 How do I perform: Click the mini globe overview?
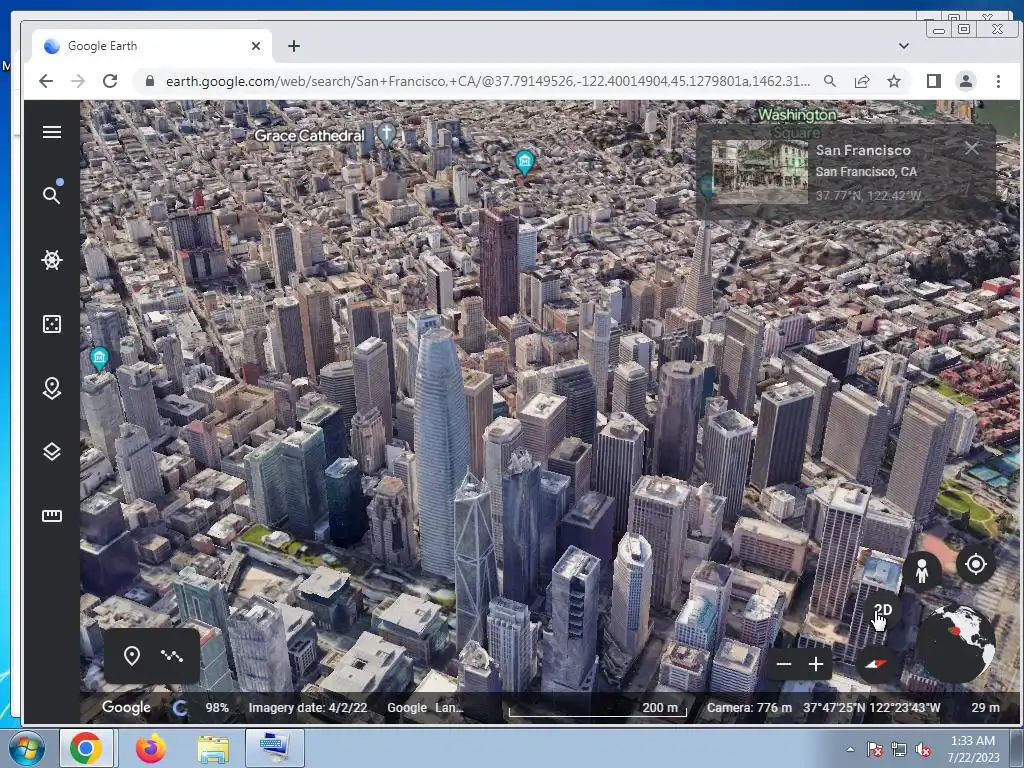(x=956, y=644)
